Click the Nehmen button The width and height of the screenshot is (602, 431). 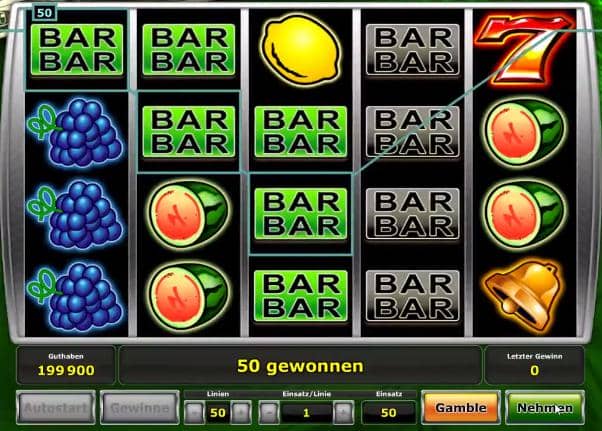click(x=545, y=408)
